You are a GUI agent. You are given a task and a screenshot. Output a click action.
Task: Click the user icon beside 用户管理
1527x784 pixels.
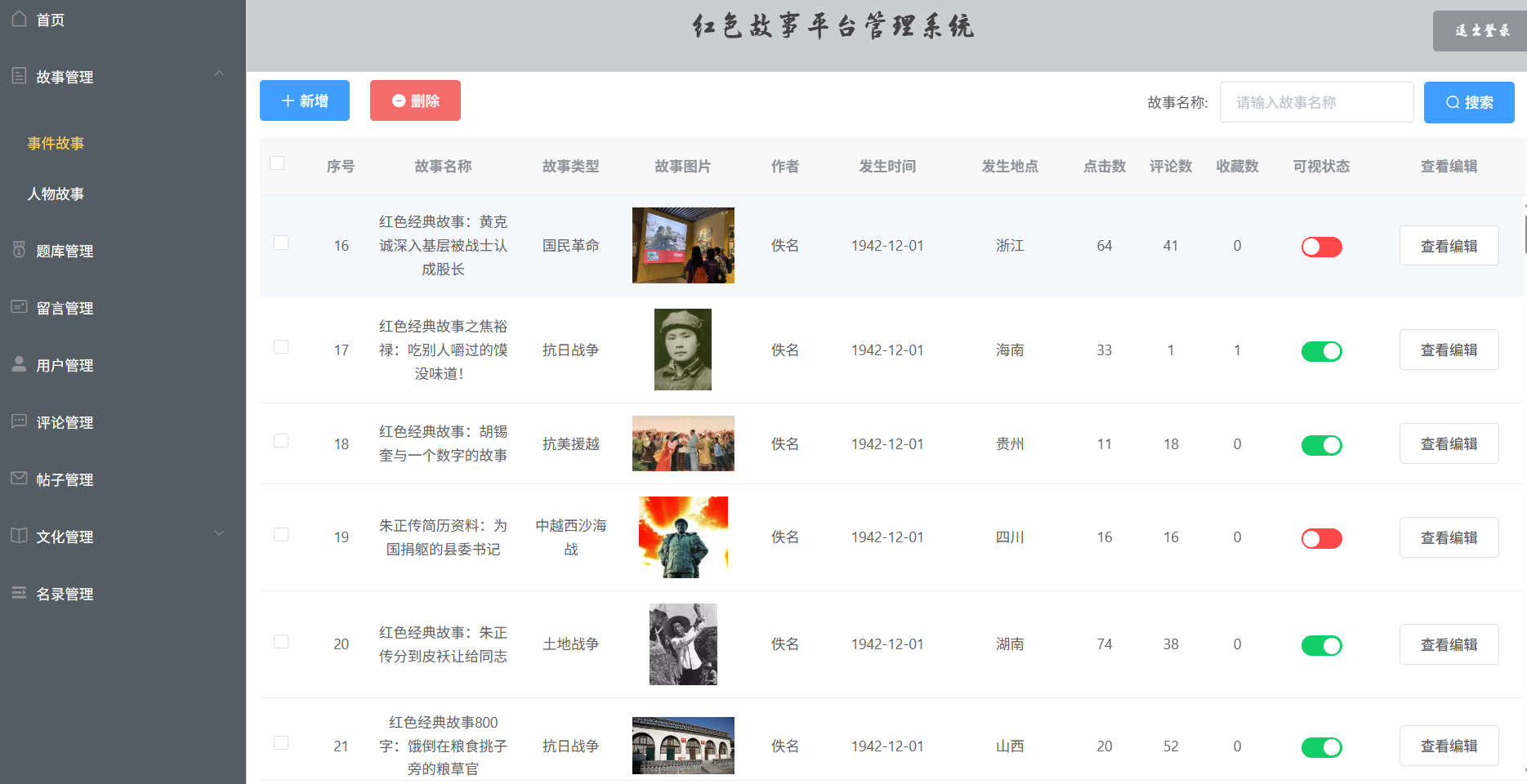[19, 364]
